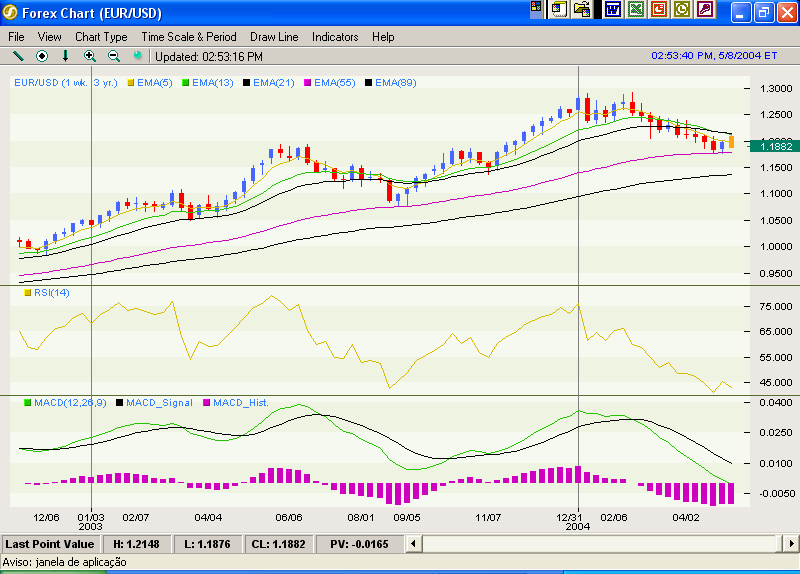Expand the Indicators menu
Screen dimensions: 800x574
click(x=335, y=37)
